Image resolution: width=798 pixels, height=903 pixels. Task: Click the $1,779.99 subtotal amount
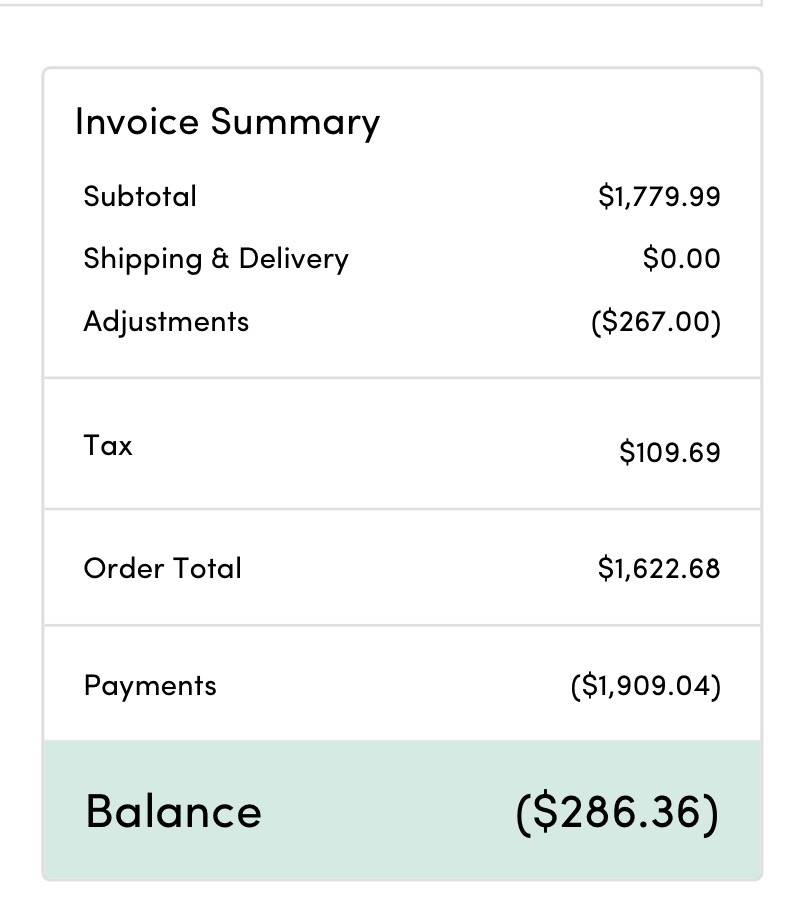659,196
